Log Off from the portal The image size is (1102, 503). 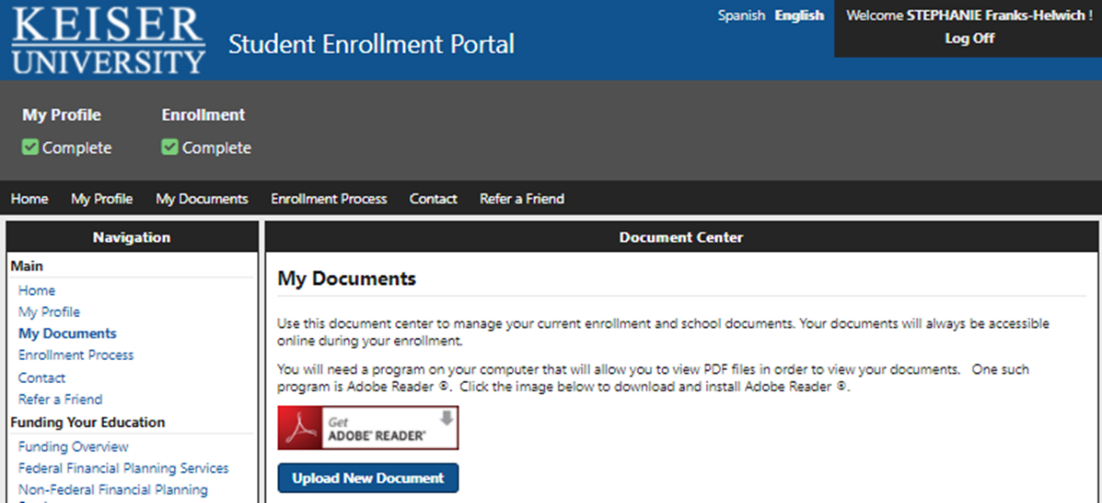click(969, 39)
